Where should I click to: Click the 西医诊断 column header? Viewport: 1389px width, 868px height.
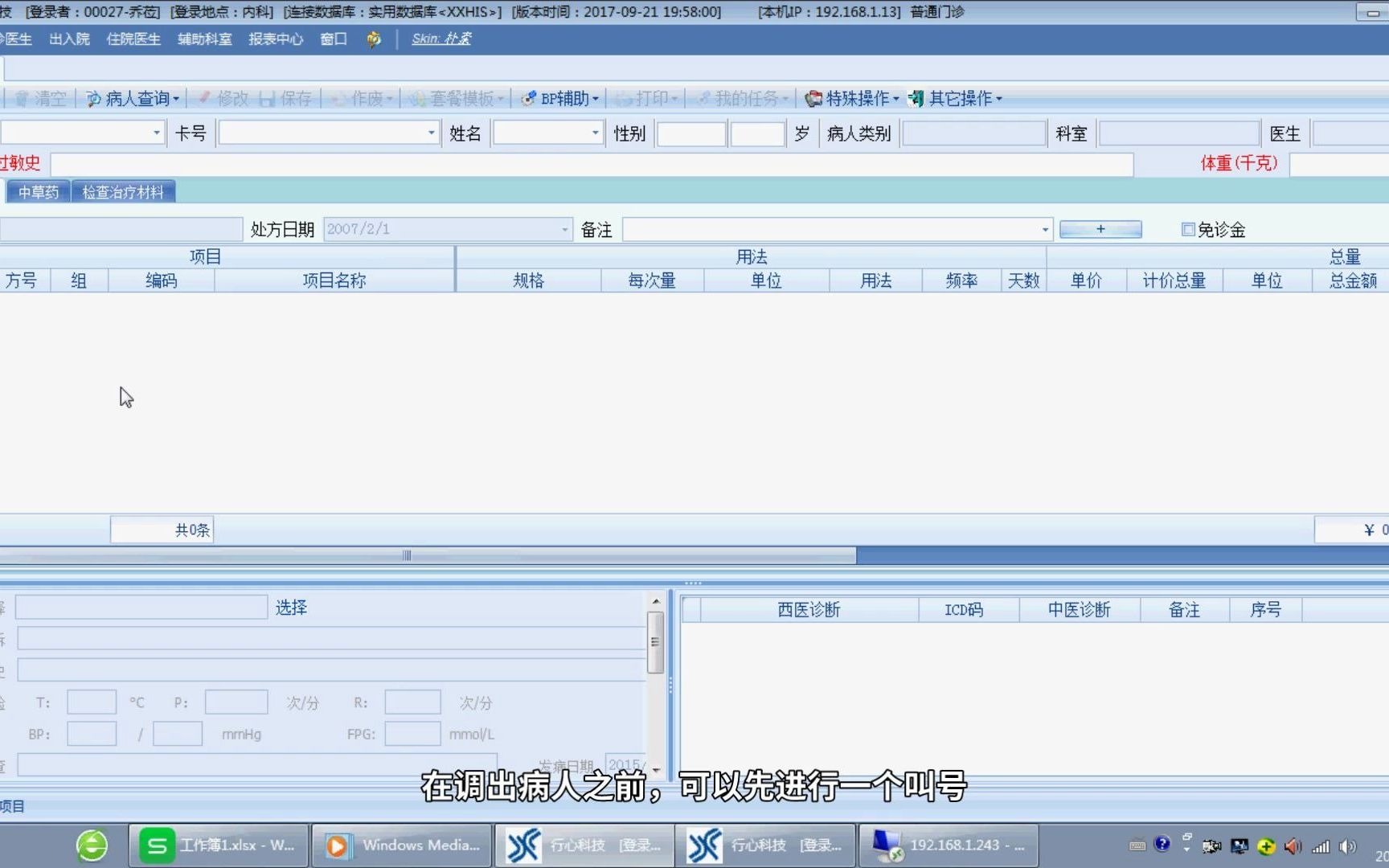(x=809, y=610)
